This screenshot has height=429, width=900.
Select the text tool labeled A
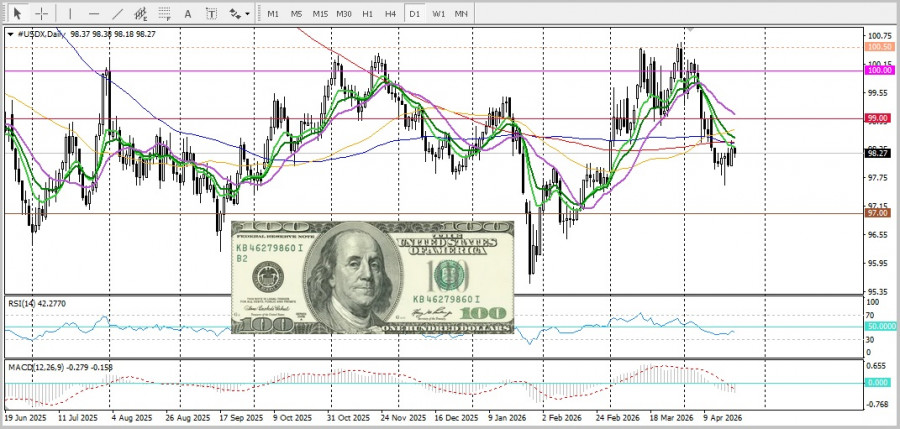point(188,13)
